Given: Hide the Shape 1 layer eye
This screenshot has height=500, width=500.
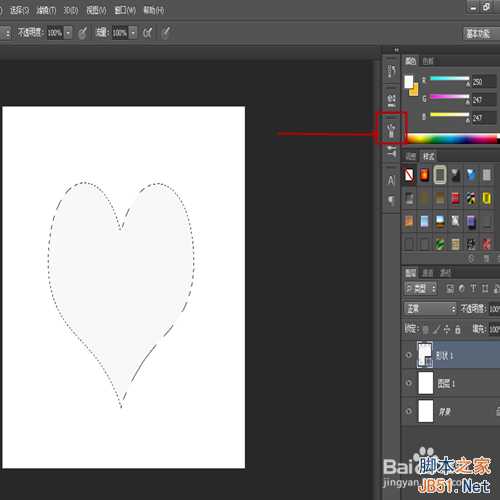Looking at the screenshot, I should [409, 355].
